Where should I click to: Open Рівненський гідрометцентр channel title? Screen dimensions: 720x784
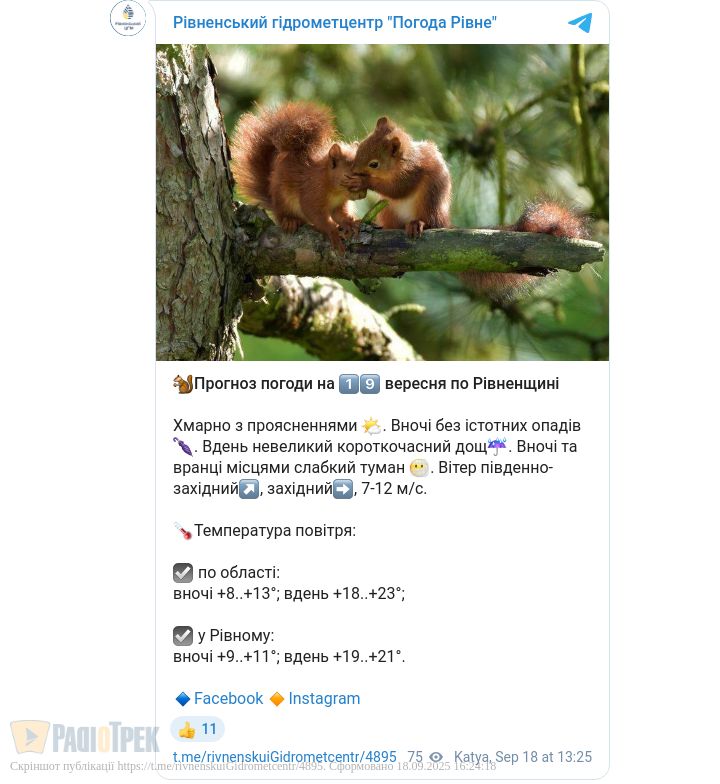tap(334, 22)
